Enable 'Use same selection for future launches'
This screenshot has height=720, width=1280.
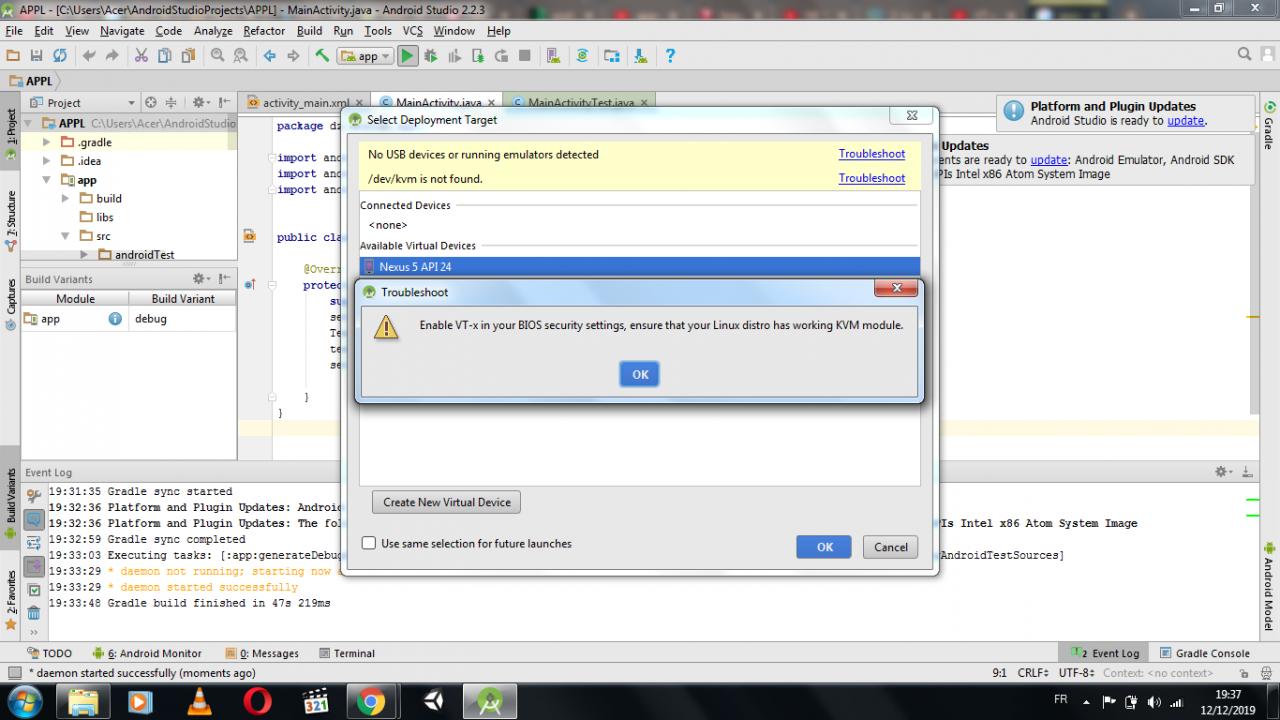369,544
